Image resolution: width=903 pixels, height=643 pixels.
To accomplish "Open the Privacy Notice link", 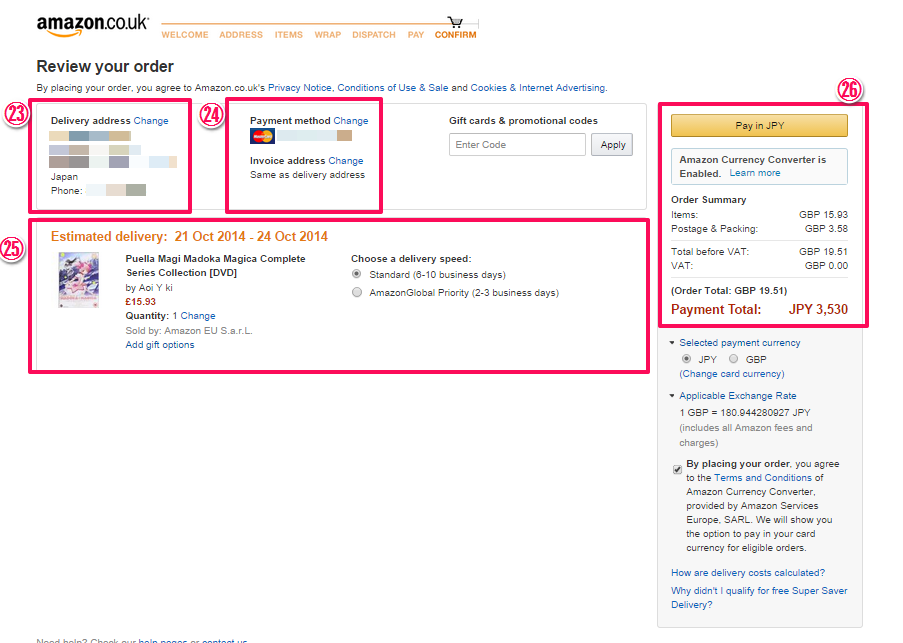I will (x=299, y=87).
